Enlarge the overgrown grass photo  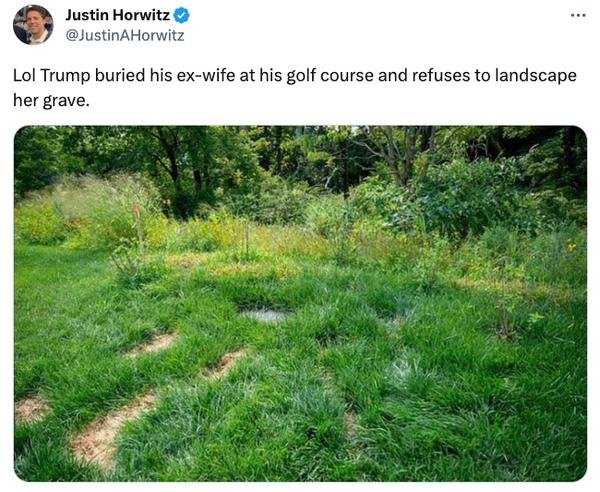[x=300, y=303]
